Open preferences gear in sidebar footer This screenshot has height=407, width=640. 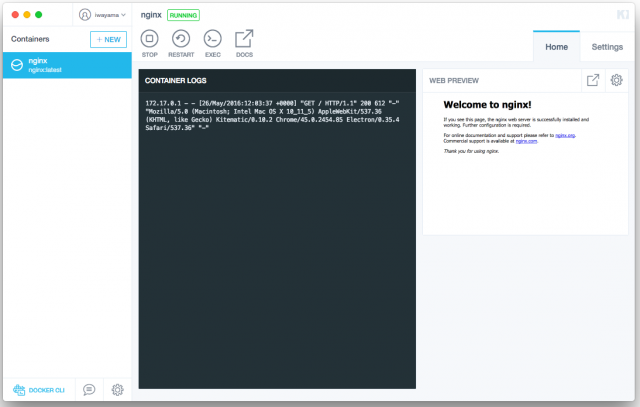click(118, 390)
